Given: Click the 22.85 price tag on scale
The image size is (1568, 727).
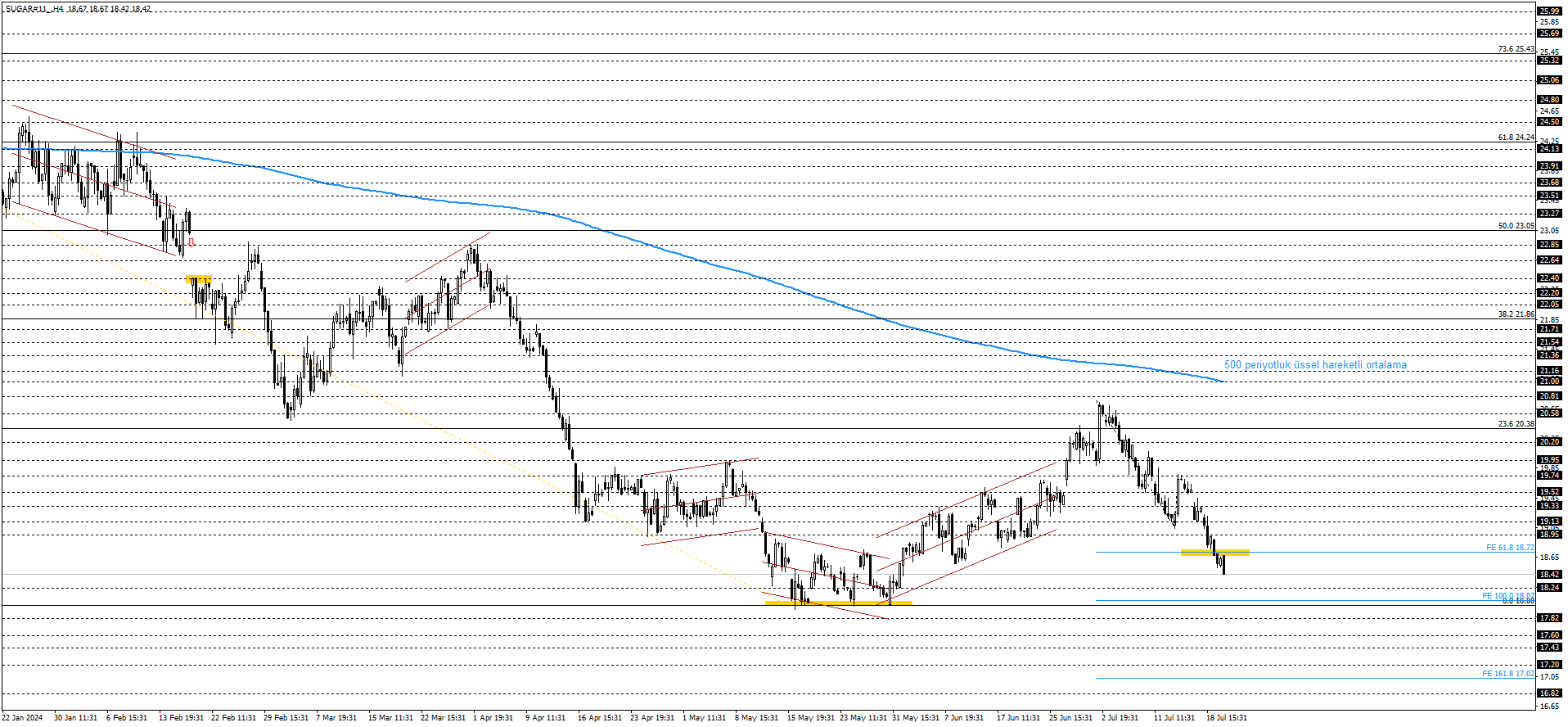Looking at the screenshot, I should pos(1549,245).
